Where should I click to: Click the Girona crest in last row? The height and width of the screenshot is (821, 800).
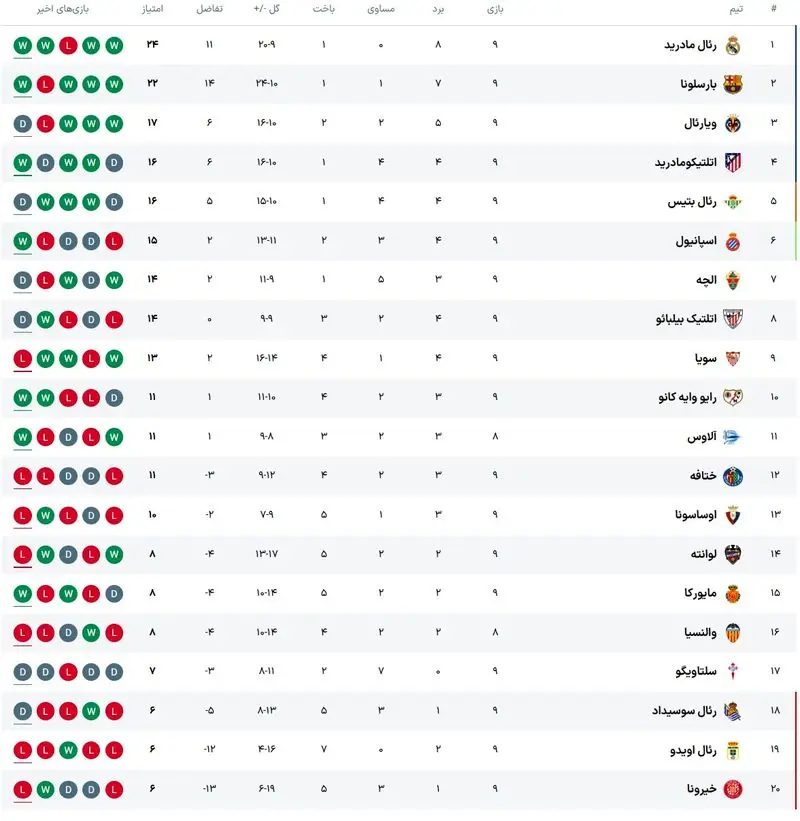click(733, 789)
